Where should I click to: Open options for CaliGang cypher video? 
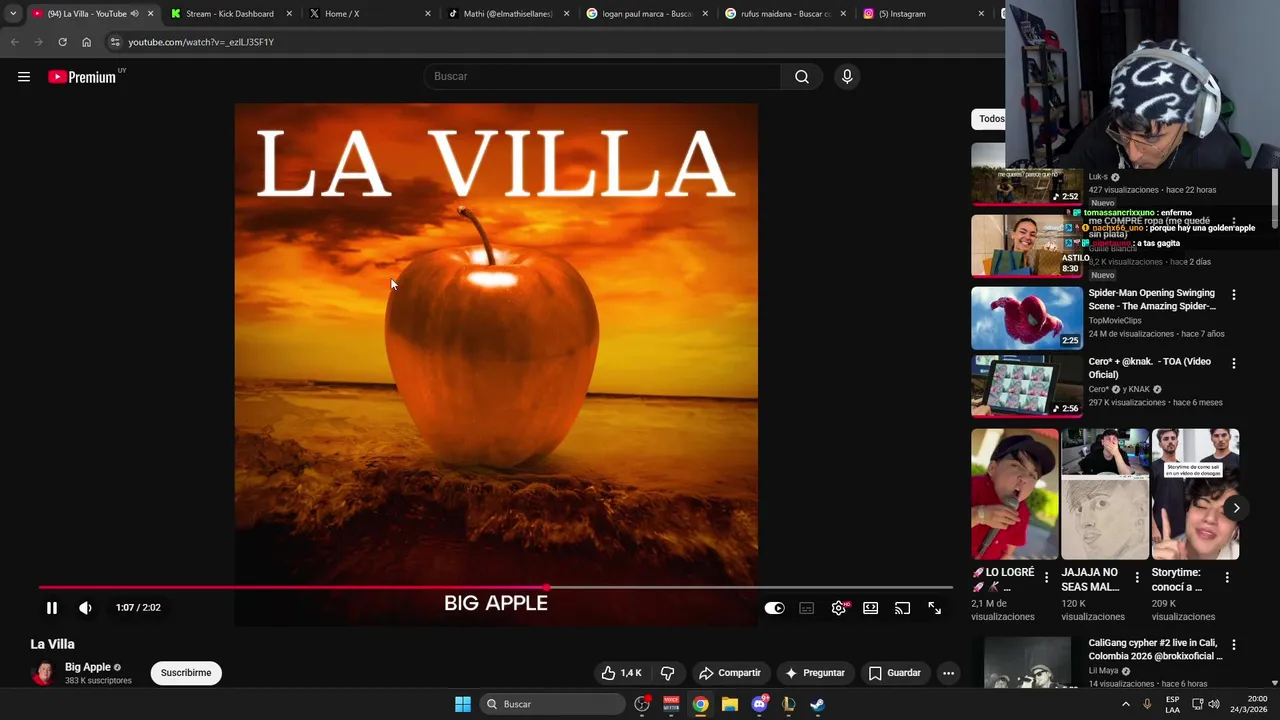(x=1234, y=646)
